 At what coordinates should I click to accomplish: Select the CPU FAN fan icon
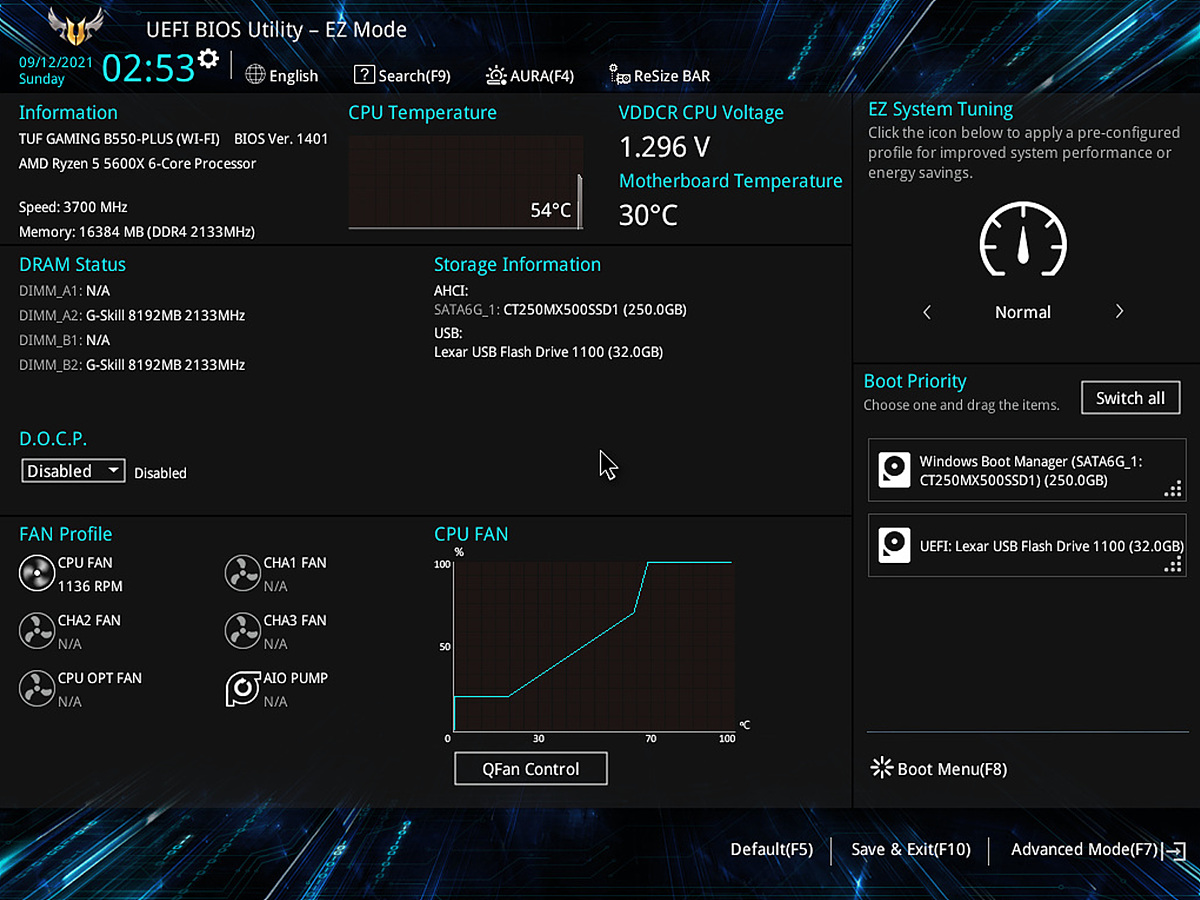[35, 573]
